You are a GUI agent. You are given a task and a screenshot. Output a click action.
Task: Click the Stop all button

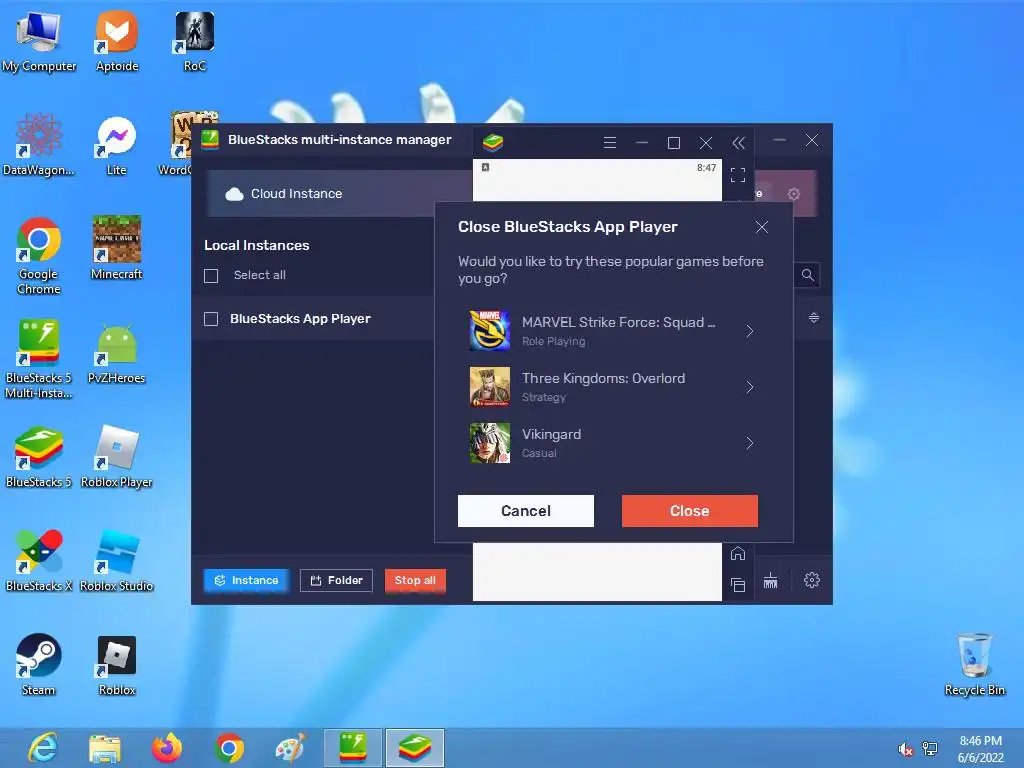pyautogui.click(x=415, y=580)
